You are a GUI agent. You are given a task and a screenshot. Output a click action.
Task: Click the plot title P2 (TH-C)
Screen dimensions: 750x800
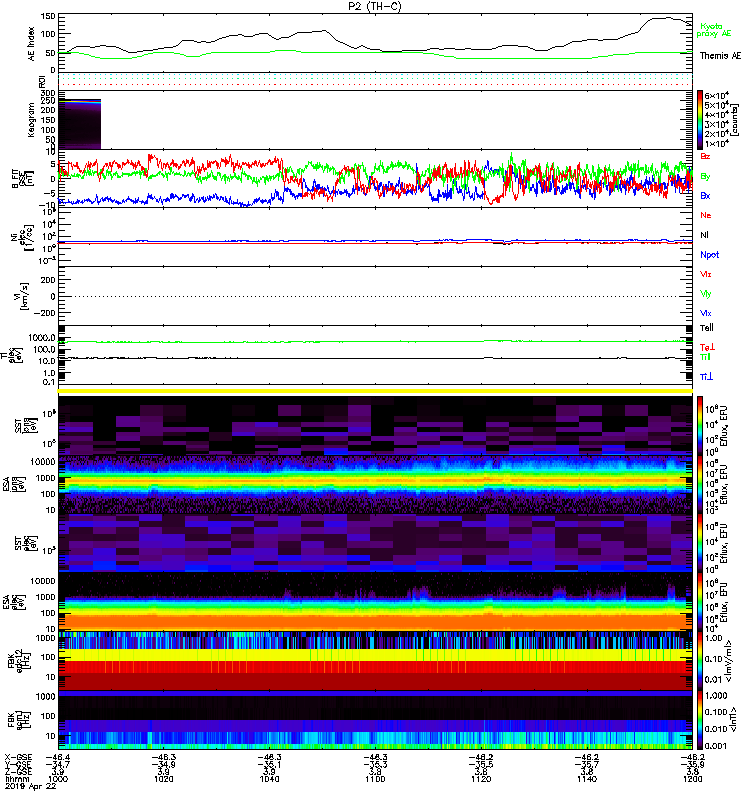(374, 6)
